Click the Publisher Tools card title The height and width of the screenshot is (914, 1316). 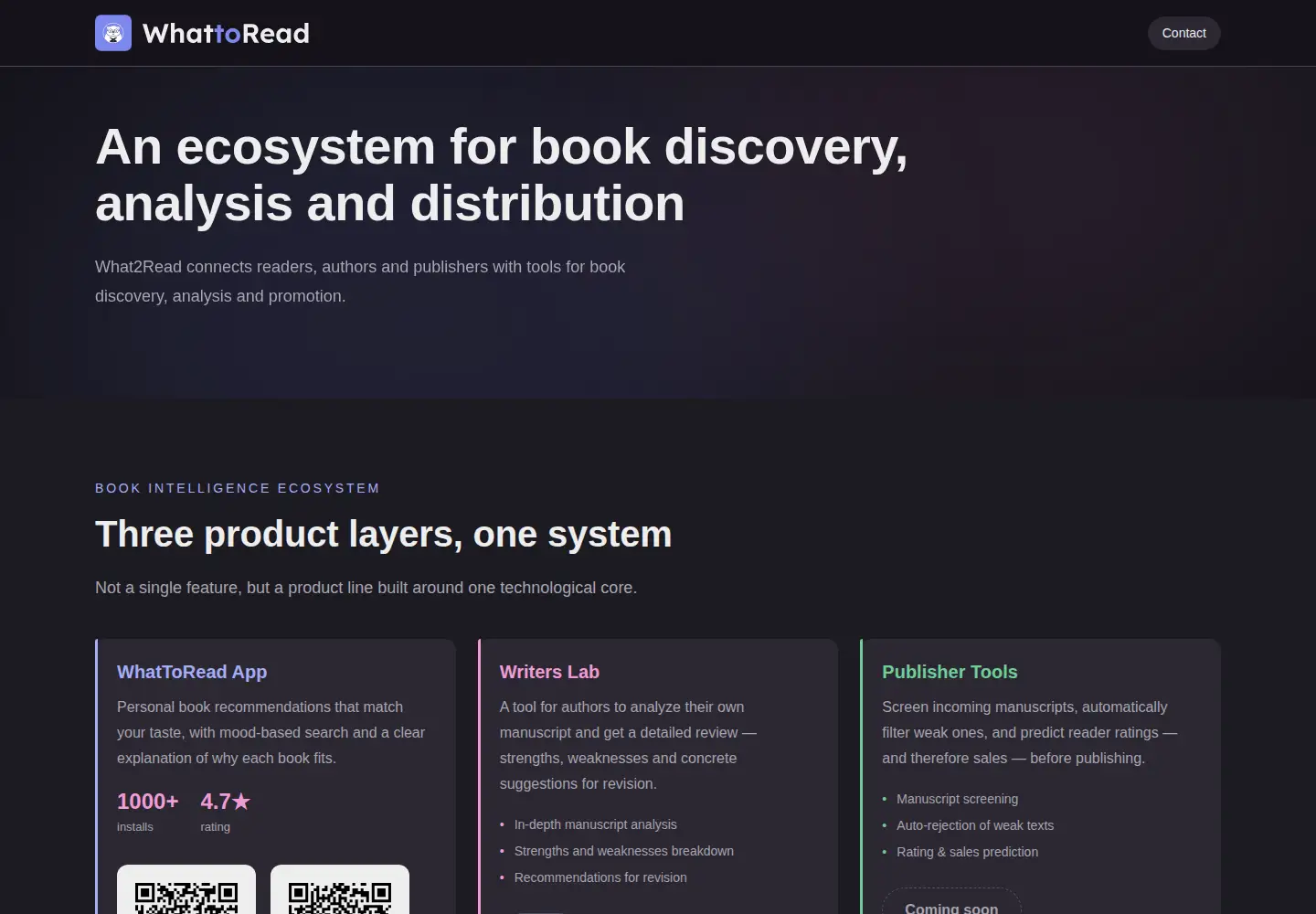tap(950, 672)
